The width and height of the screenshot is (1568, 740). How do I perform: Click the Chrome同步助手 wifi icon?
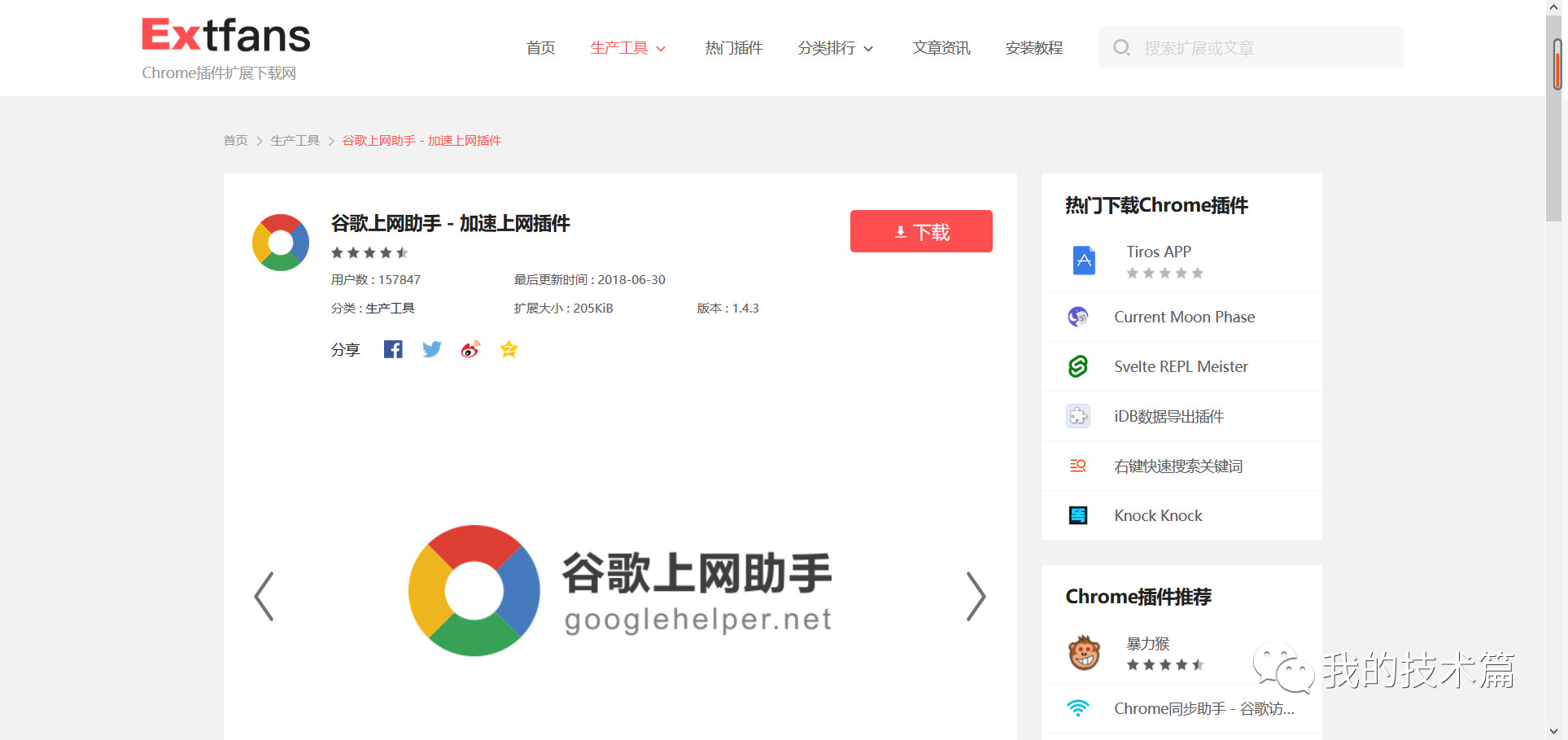(1078, 707)
